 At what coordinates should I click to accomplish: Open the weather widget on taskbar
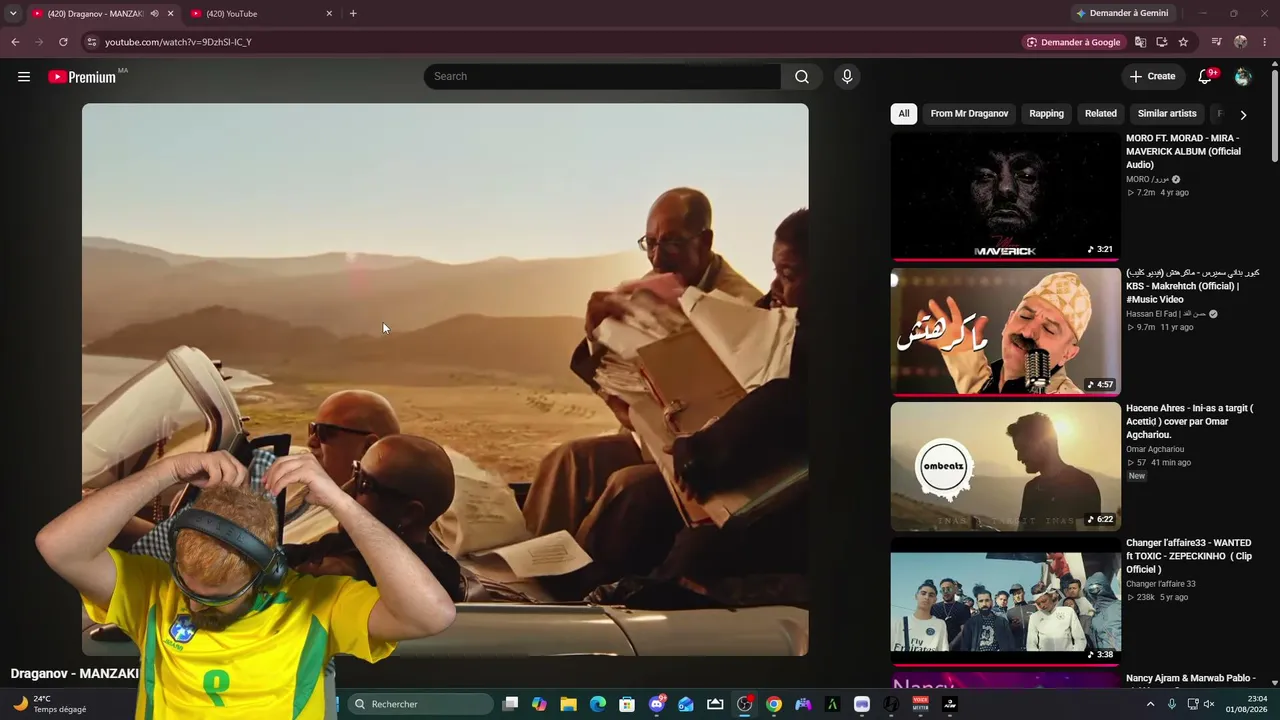click(49, 704)
